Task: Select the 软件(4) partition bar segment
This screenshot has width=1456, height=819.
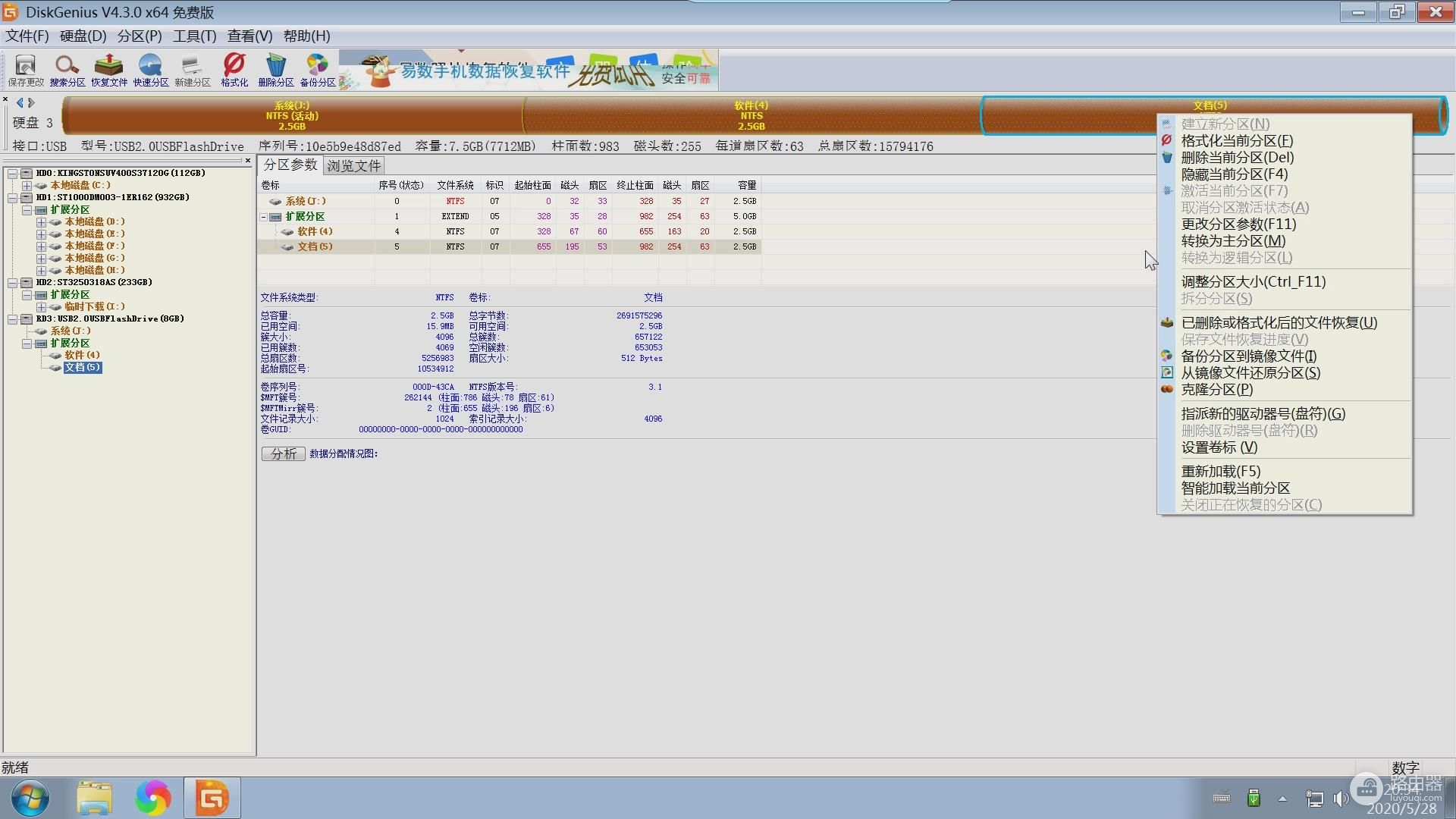Action: click(x=751, y=116)
